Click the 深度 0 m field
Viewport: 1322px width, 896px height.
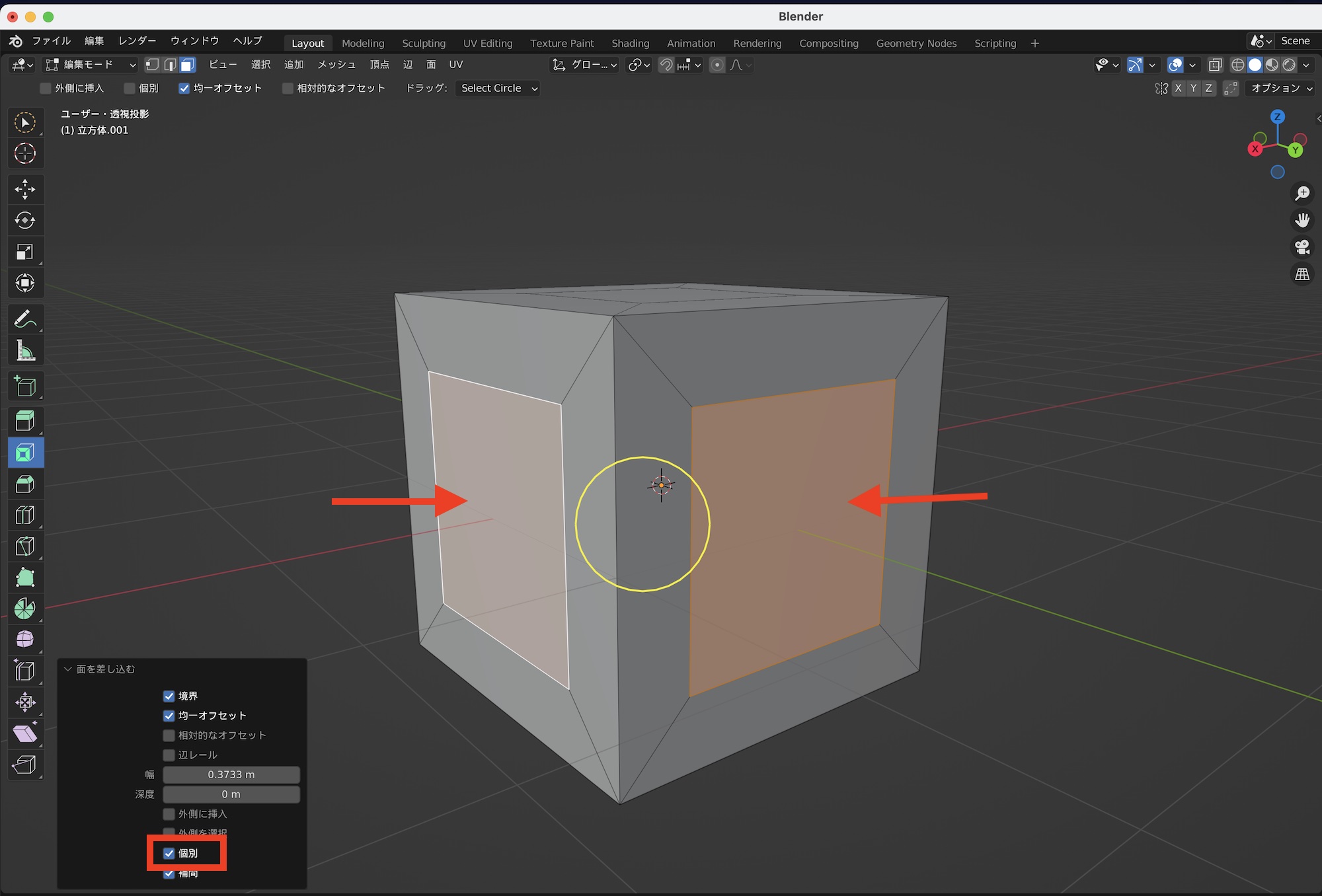[x=231, y=794]
